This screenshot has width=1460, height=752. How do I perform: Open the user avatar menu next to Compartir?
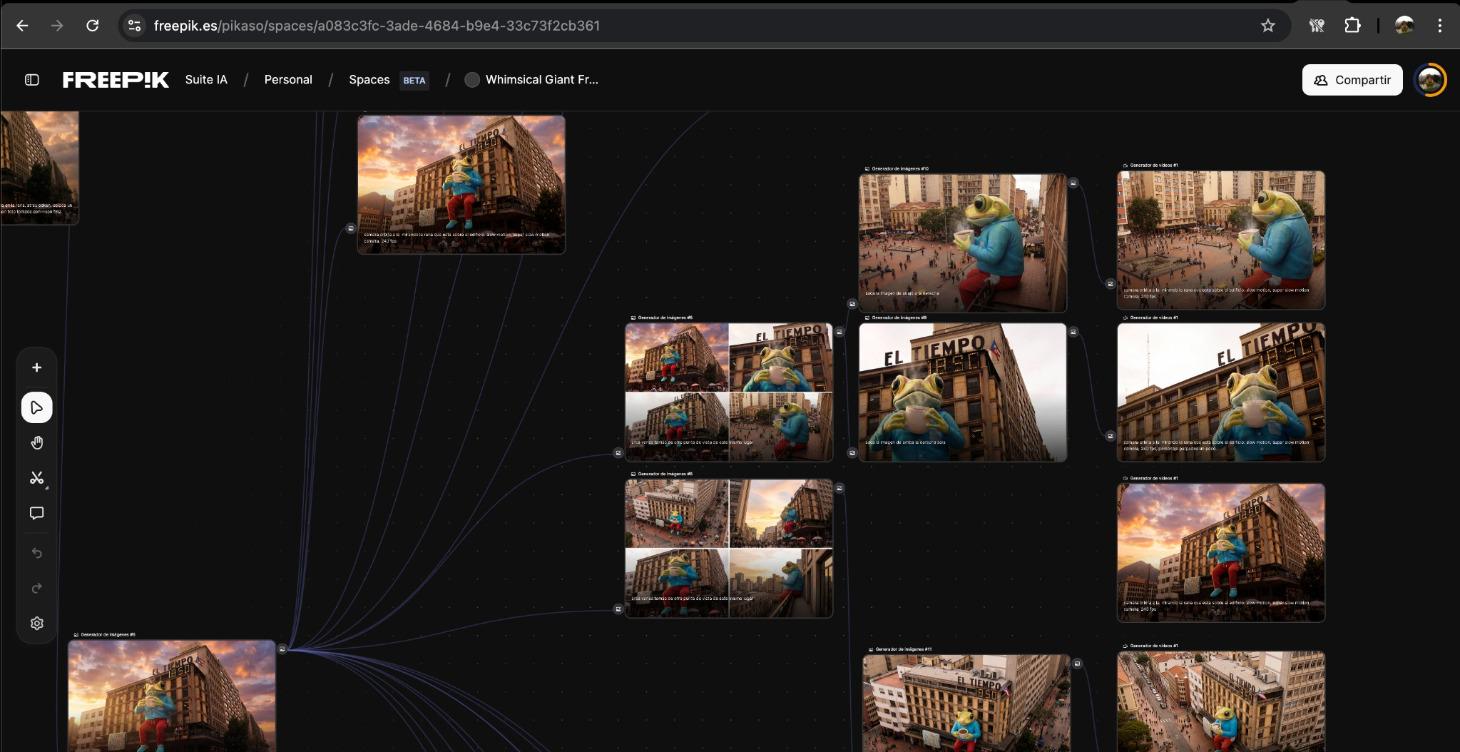[x=1431, y=80]
